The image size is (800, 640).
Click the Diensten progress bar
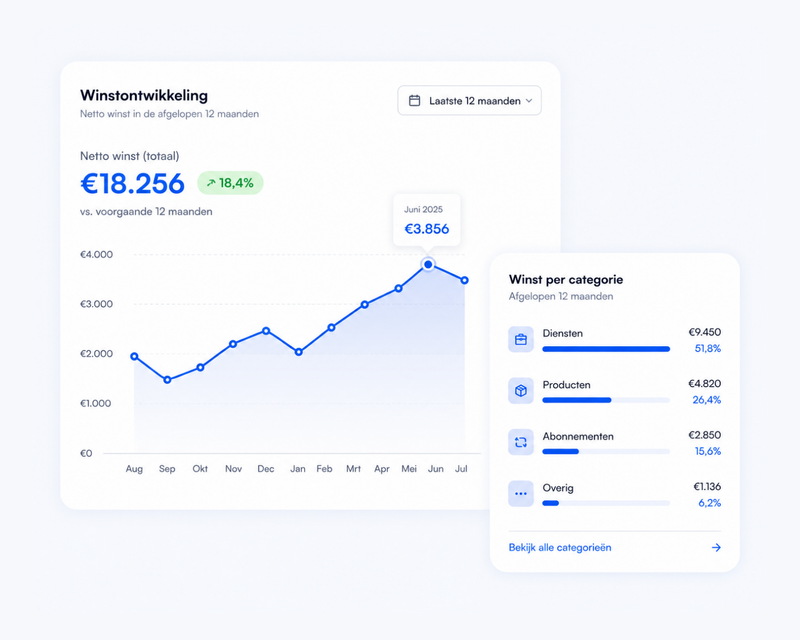[x=606, y=349]
